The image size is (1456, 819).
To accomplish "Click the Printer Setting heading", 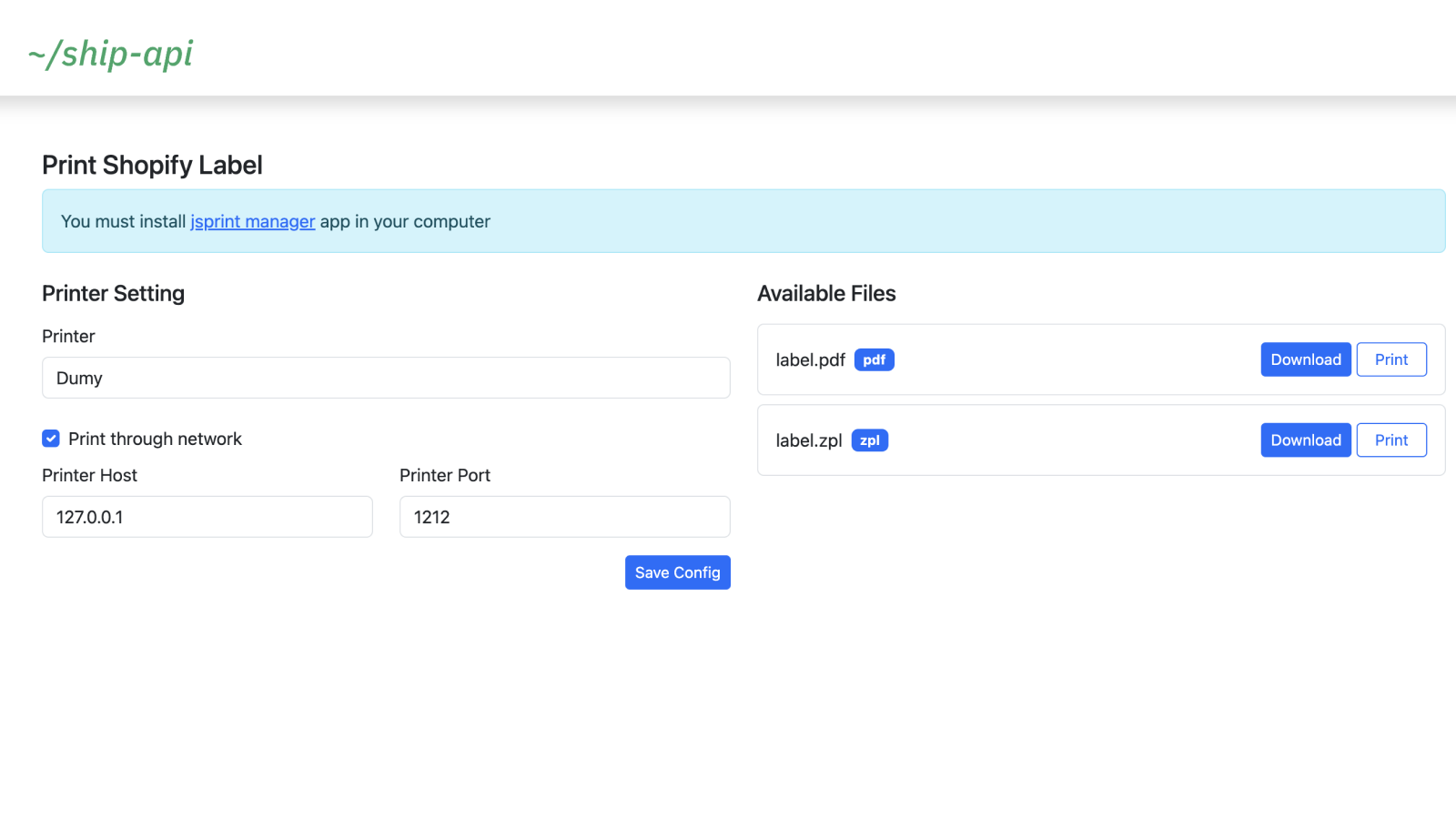I will point(113,293).
